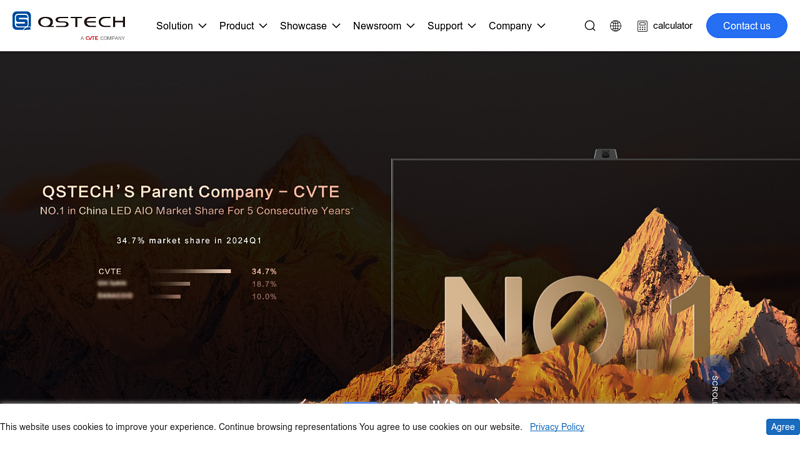The height and width of the screenshot is (450, 800).
Task: Click the calculator icon
Action: (642, 26)
